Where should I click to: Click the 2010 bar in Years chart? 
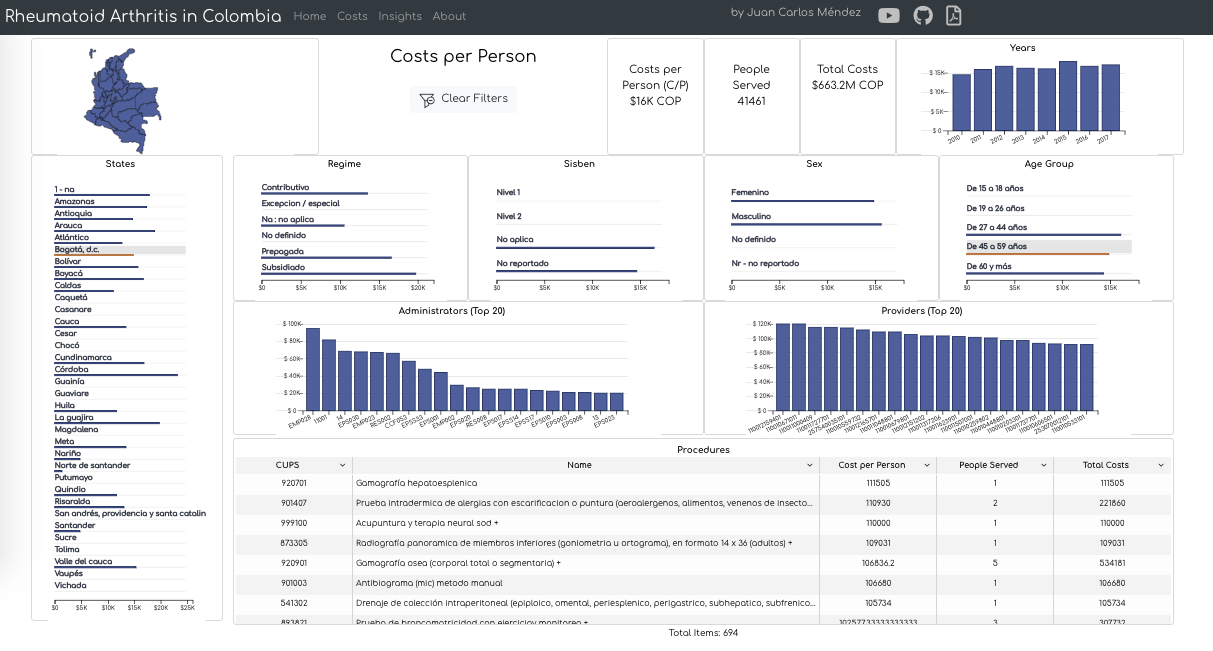[x=961, y=102]
